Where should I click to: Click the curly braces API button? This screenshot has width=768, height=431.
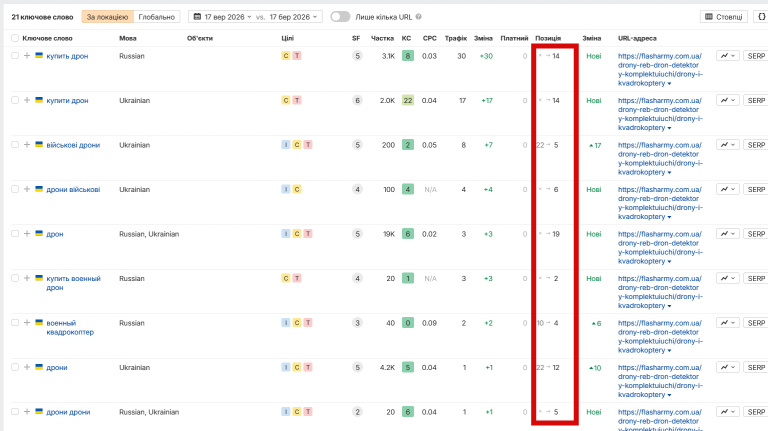[x=761, y=17]
